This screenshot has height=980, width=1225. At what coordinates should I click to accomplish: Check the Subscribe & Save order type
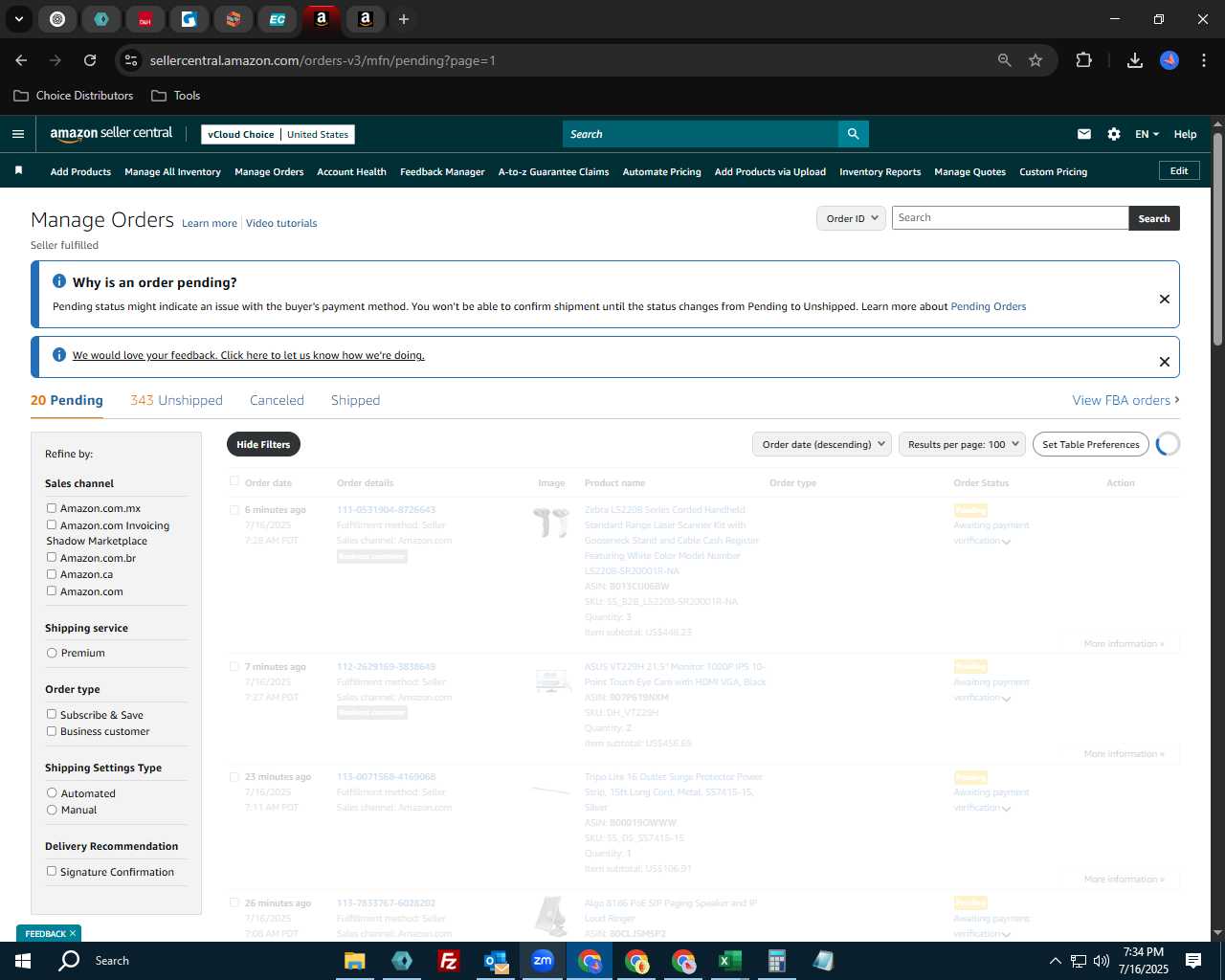coord(52,714)
